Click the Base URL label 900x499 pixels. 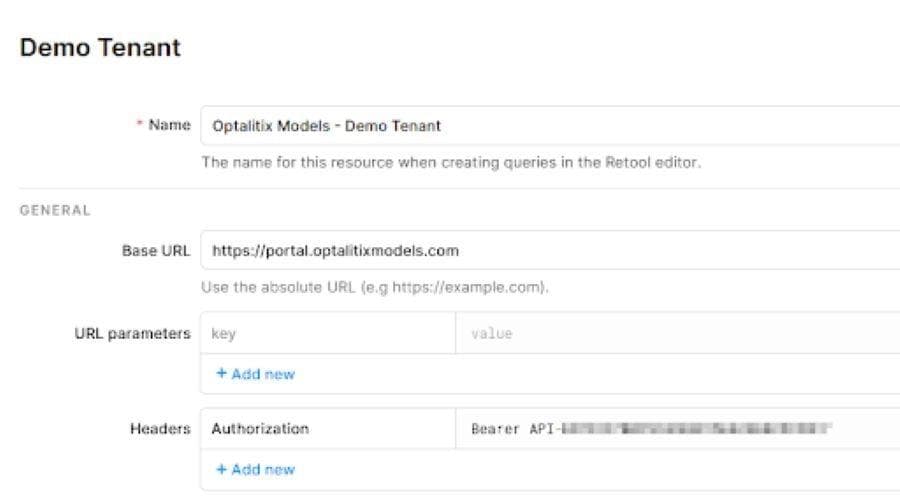[x=155, y=250]
